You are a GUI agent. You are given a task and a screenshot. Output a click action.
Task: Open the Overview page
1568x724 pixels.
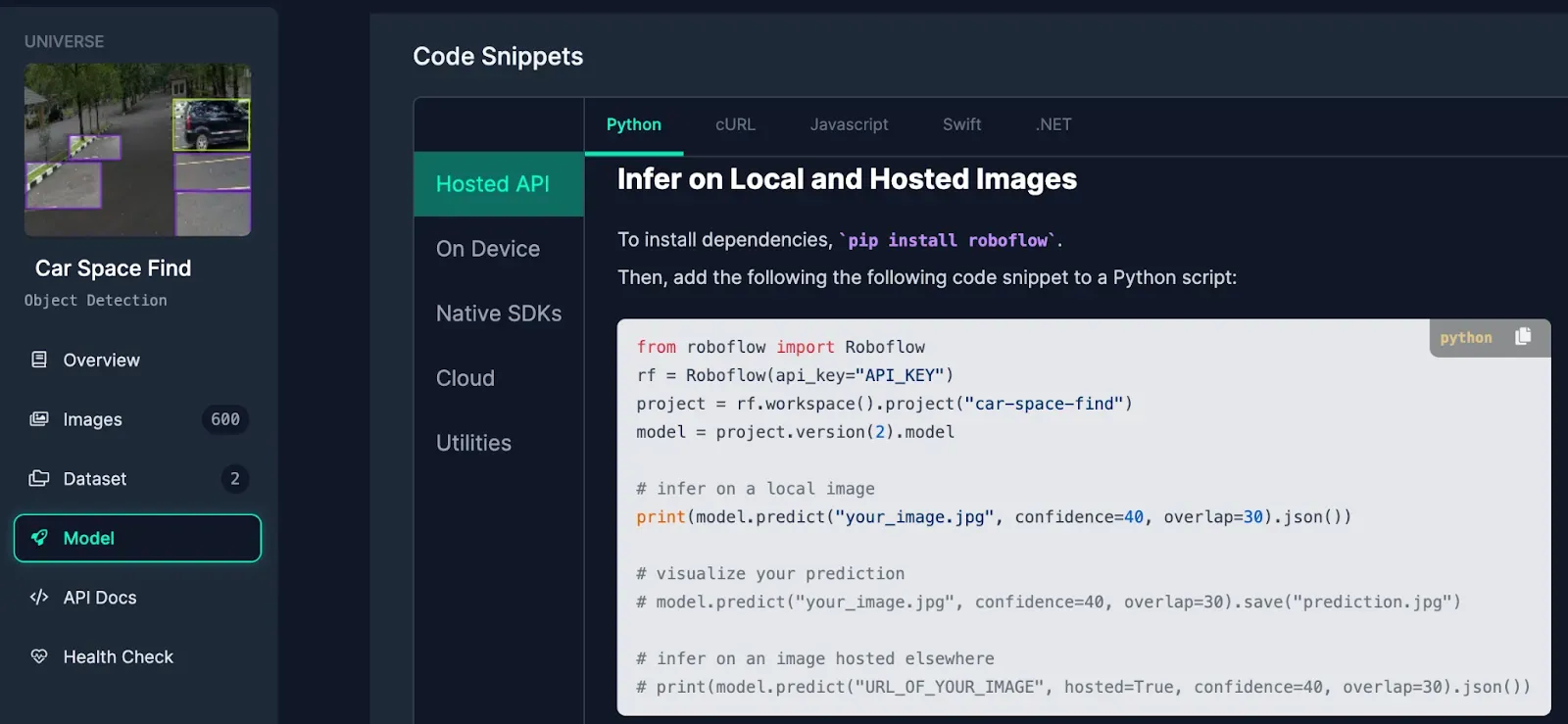(137, 360)
